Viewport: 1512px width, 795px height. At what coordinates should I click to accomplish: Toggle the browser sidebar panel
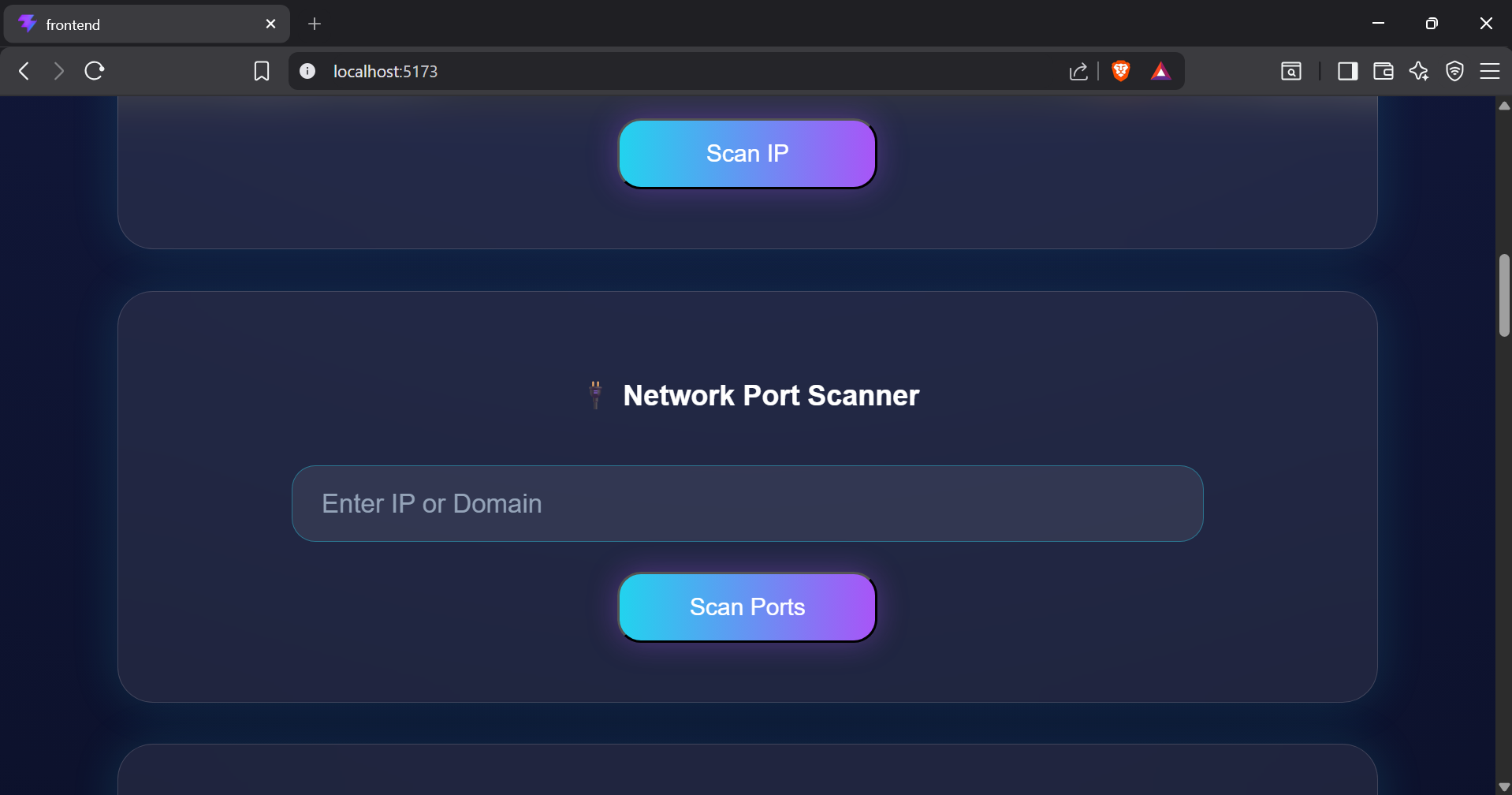[x=1347, y=71]
